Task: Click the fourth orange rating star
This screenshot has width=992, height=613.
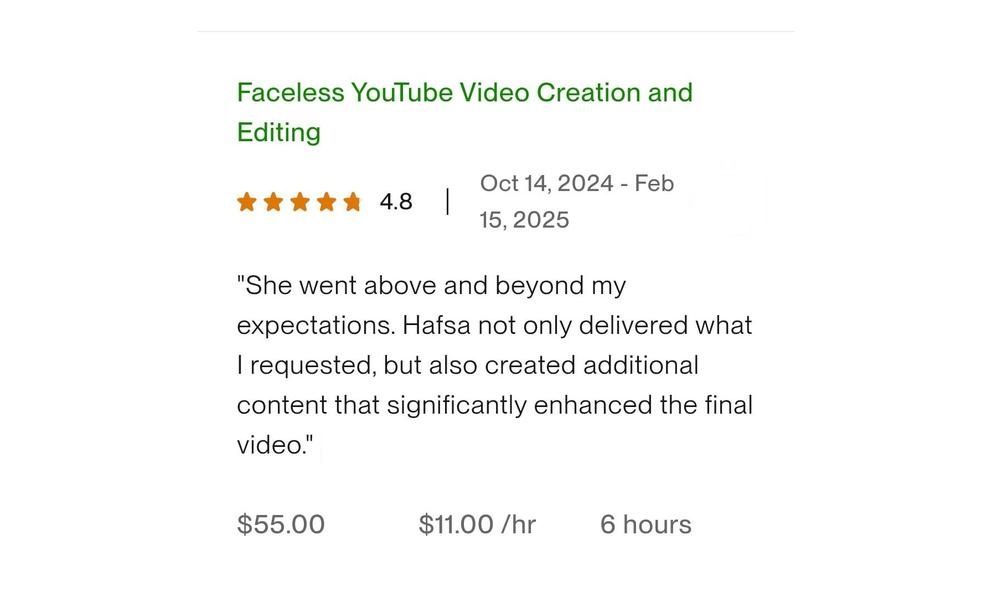Action: tap(325, 203)
